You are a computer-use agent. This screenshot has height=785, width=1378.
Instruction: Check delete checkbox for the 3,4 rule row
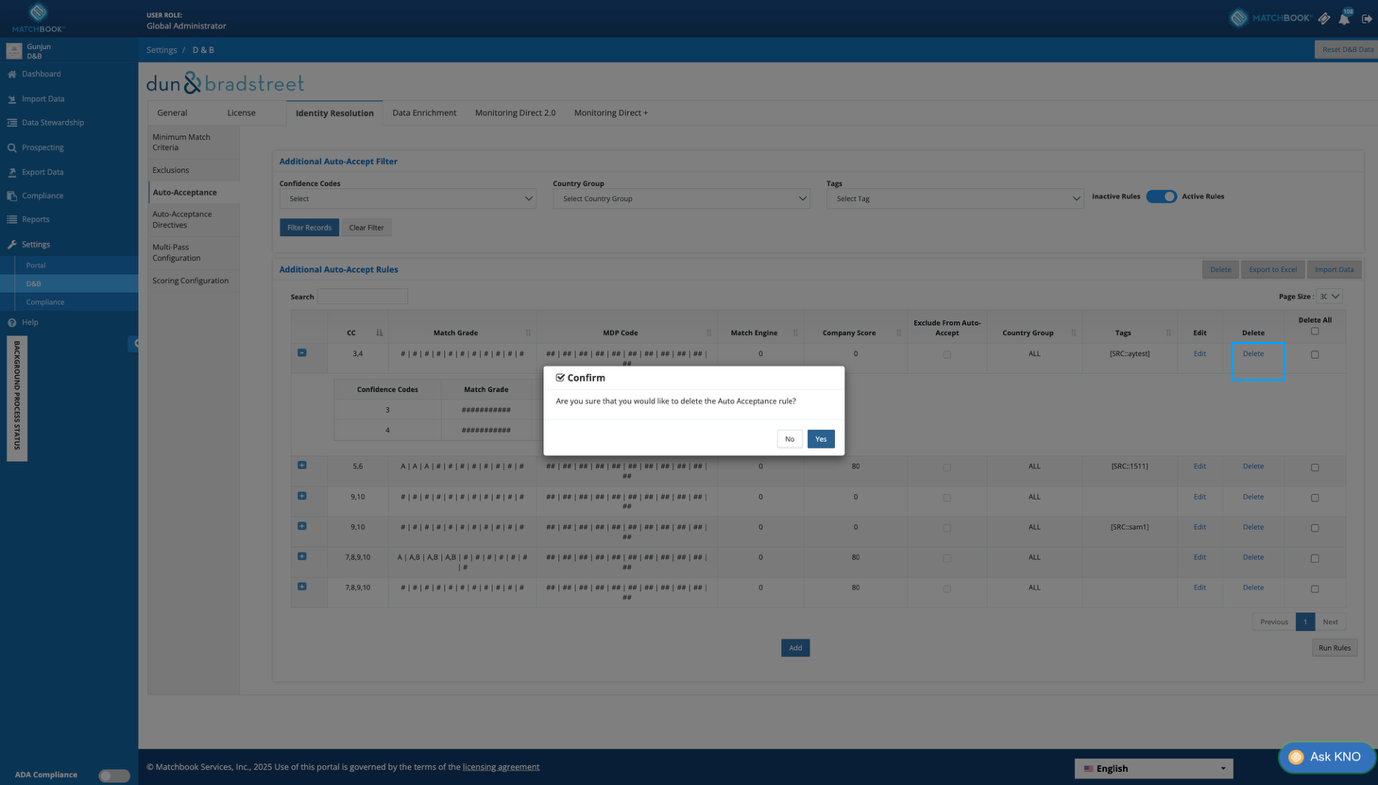(x=1315, y=354)
